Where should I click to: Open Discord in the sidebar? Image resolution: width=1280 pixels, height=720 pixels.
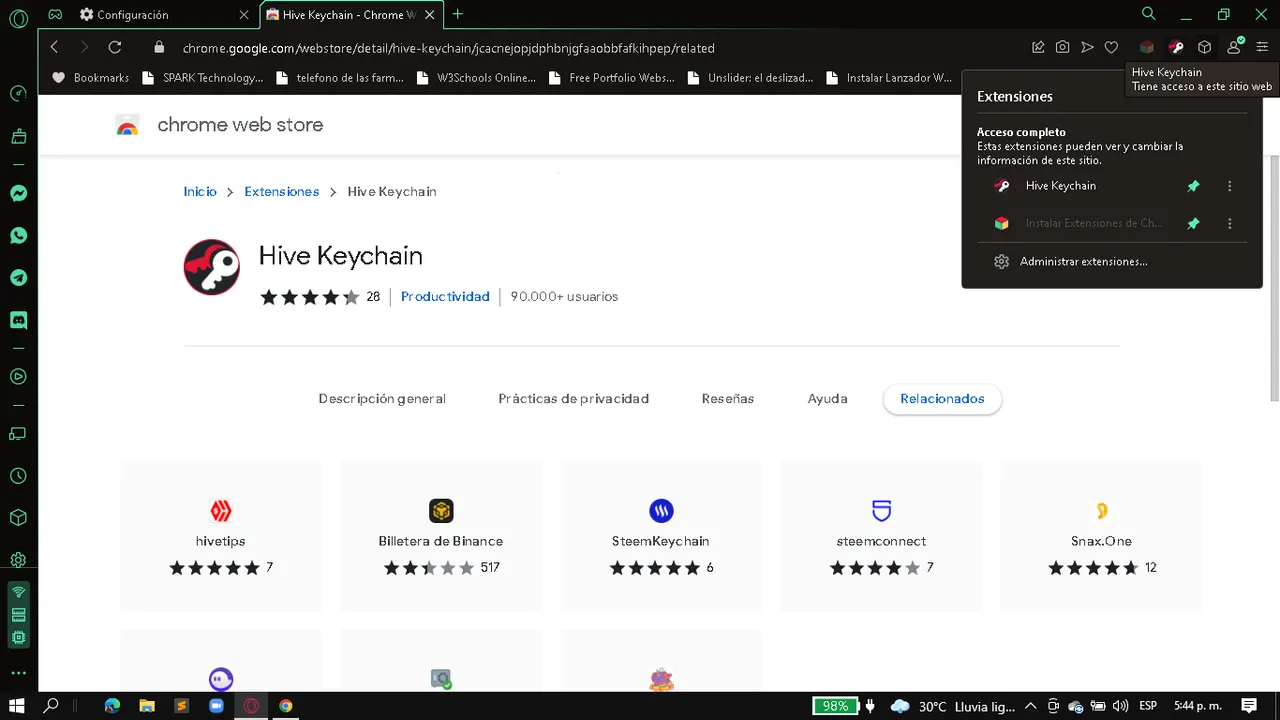tap(18, 320)
